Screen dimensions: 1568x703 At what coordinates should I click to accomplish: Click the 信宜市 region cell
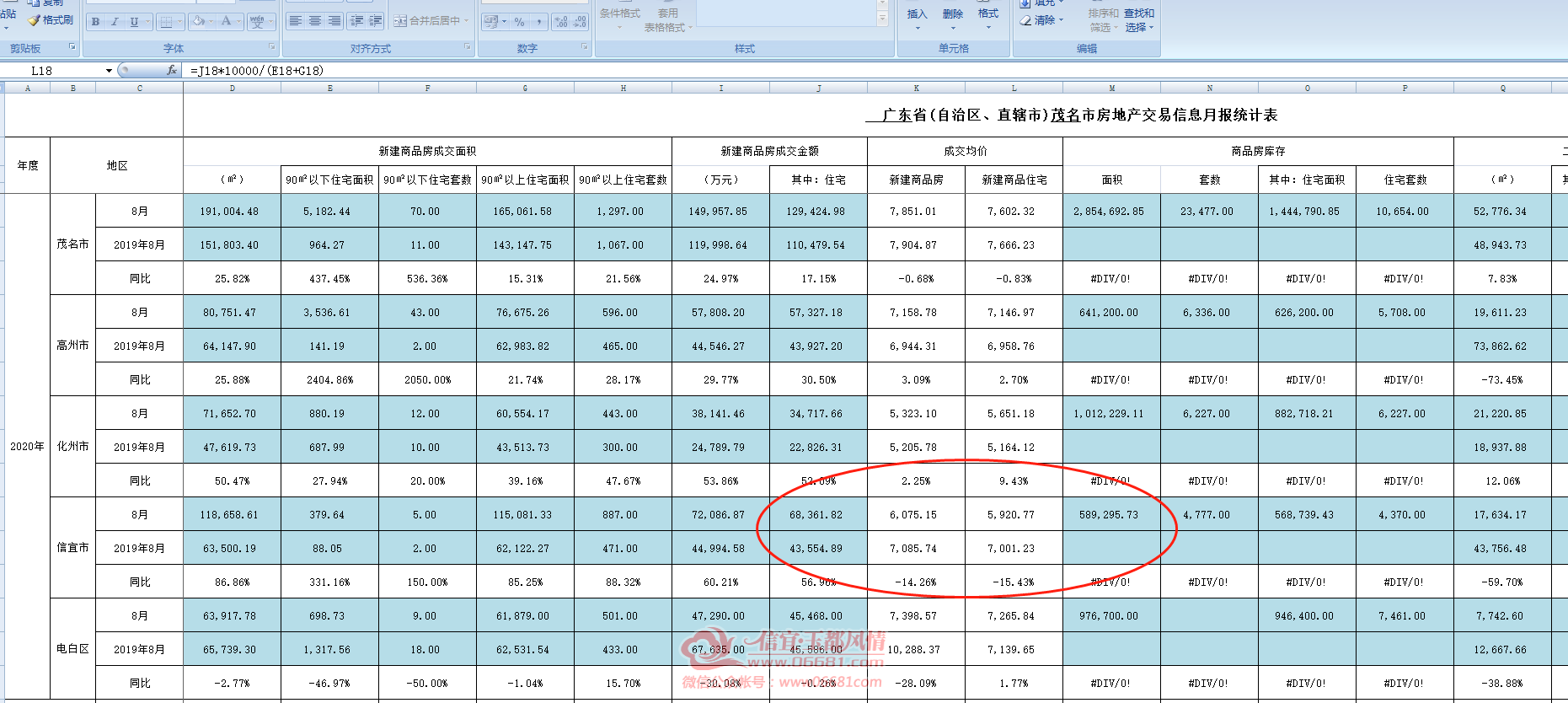coord(73,548)
